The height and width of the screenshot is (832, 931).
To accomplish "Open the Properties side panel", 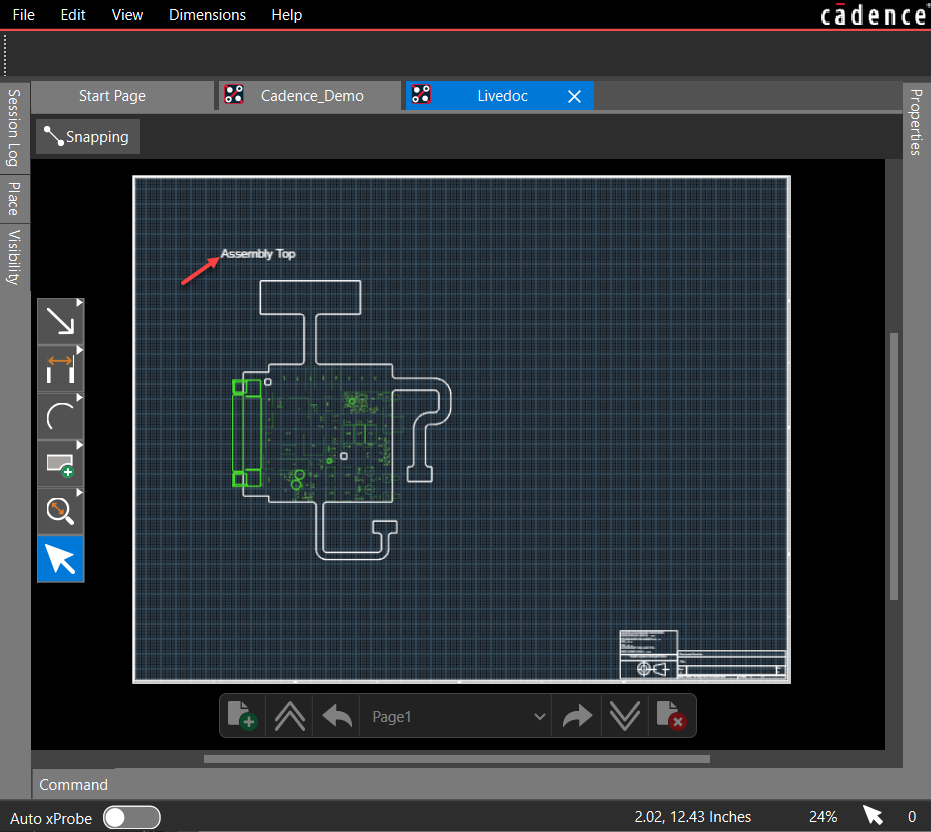I will 916,122.
